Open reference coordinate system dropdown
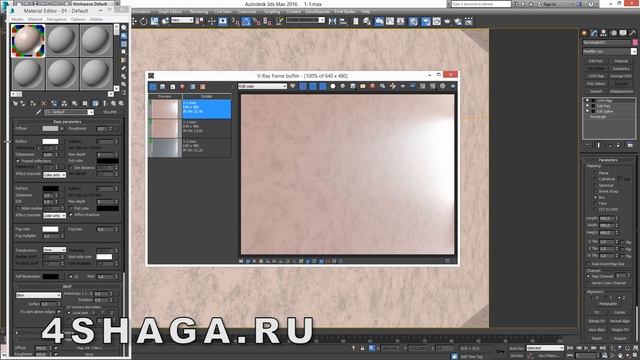 182,20
